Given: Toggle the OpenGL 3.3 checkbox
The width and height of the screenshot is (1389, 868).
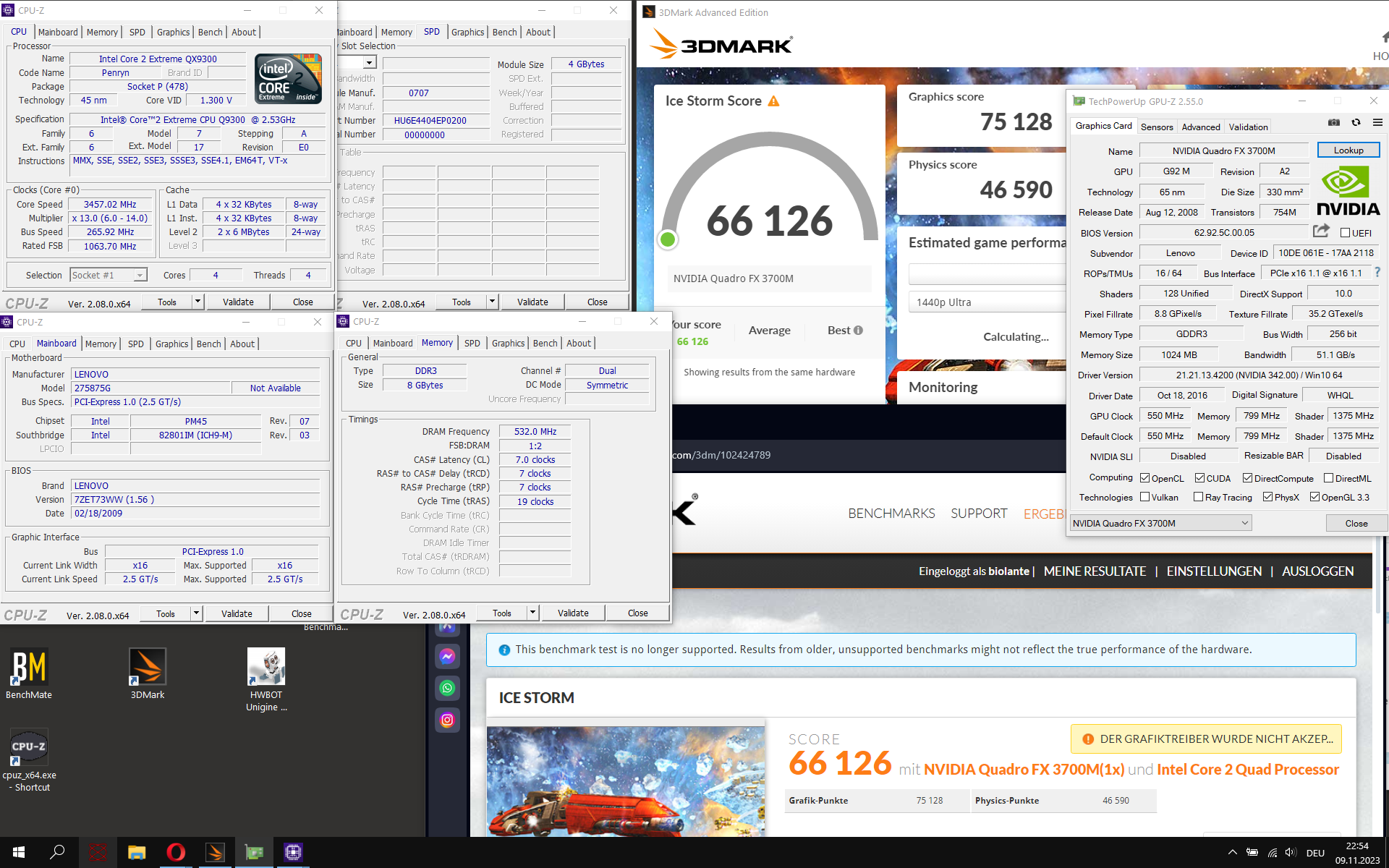Looking at the screenshot, I should (x=1314, y=497).
